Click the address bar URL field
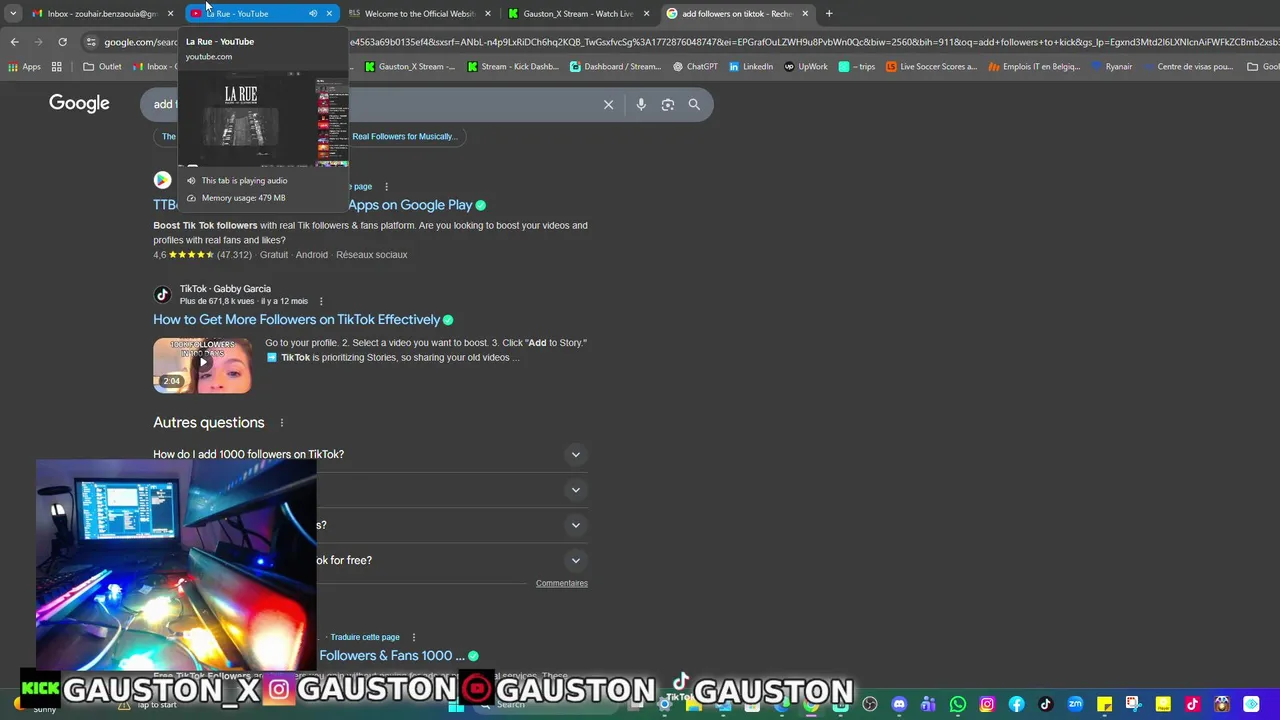The width and height of the screenshot is (1280, 720). pos(680,42)
